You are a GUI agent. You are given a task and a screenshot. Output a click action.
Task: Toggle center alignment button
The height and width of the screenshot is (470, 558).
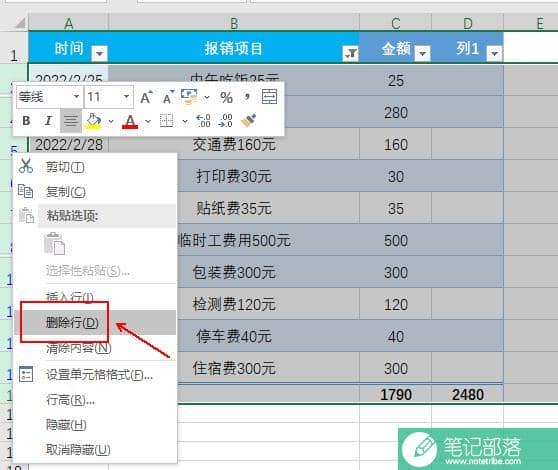tap(70, 121)
